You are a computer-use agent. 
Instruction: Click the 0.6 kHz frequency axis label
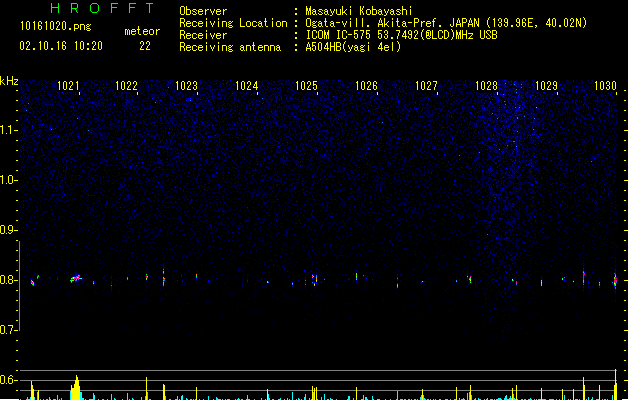tap(8, 380)
